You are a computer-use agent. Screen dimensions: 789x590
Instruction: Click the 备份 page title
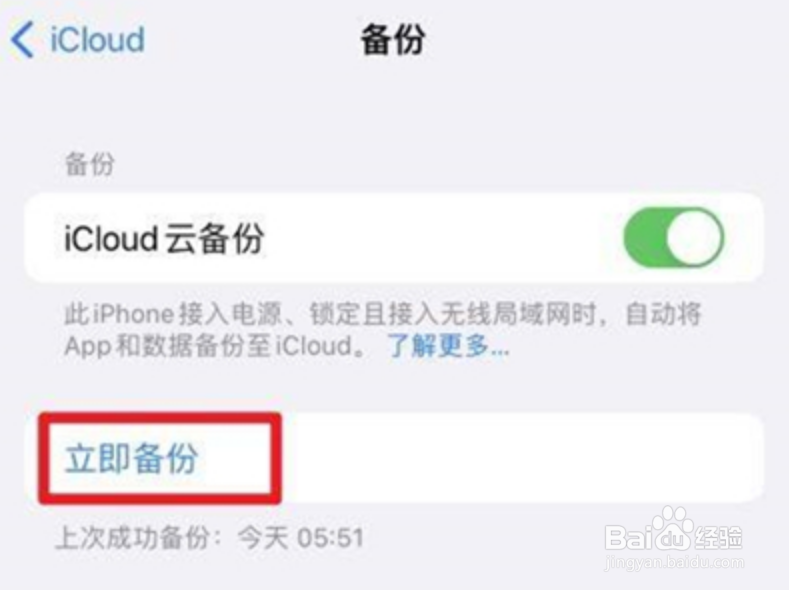393,40
